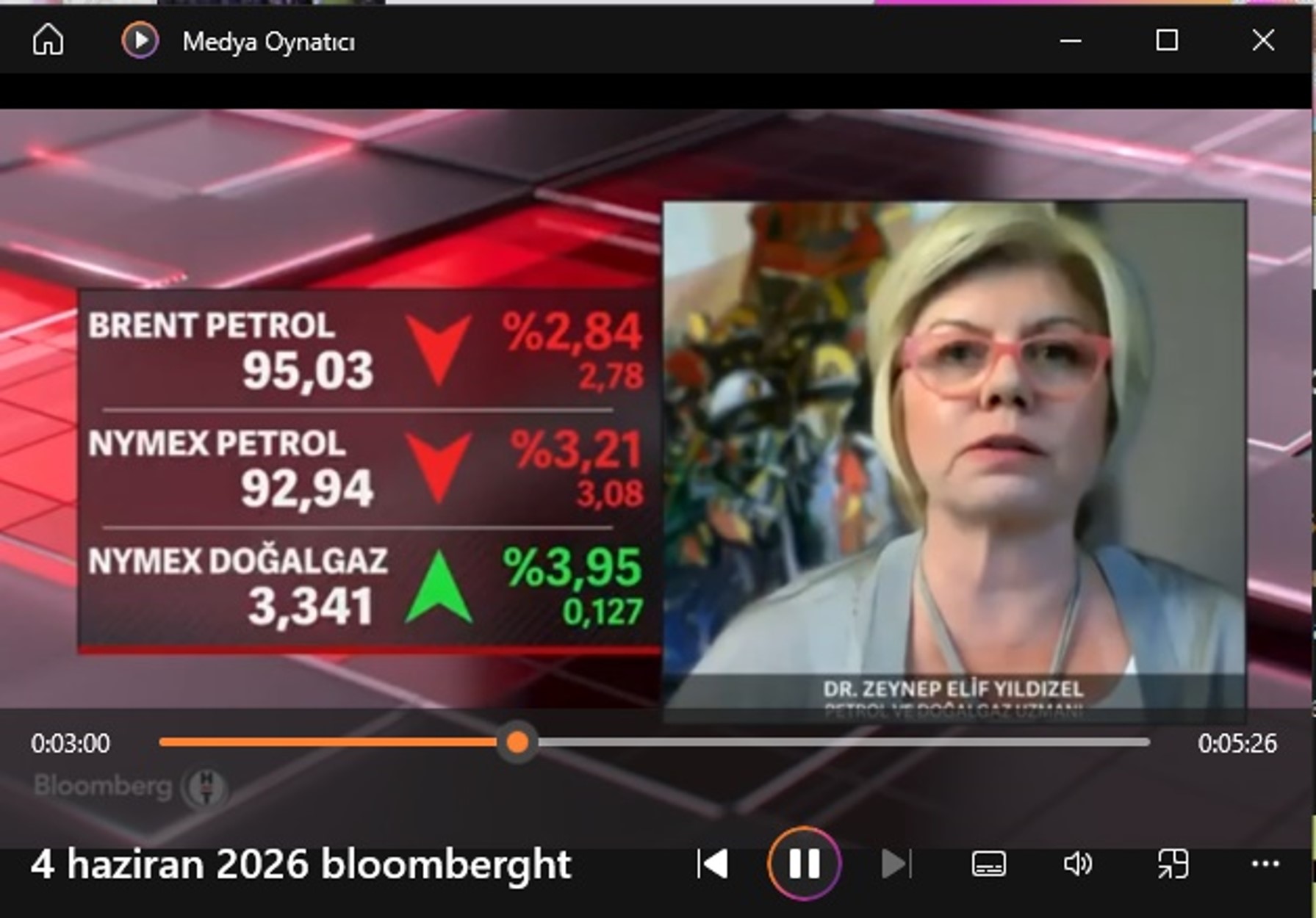Click the video title 4 haziran 2026 bloomberght
Viewport: 1316px width, 918px height.
tap(301, 864)
